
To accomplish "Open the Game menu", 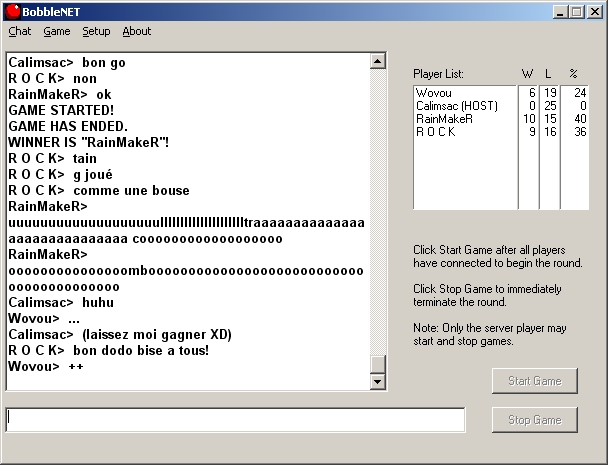I will [57, 31].
